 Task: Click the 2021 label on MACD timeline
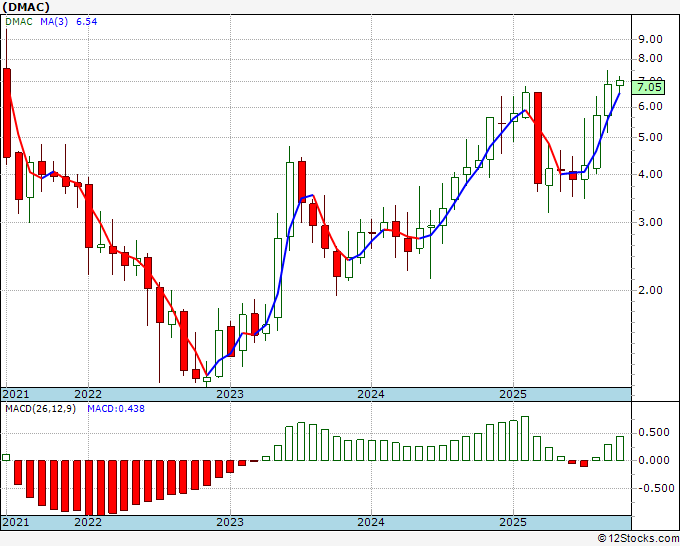point(16,522)
